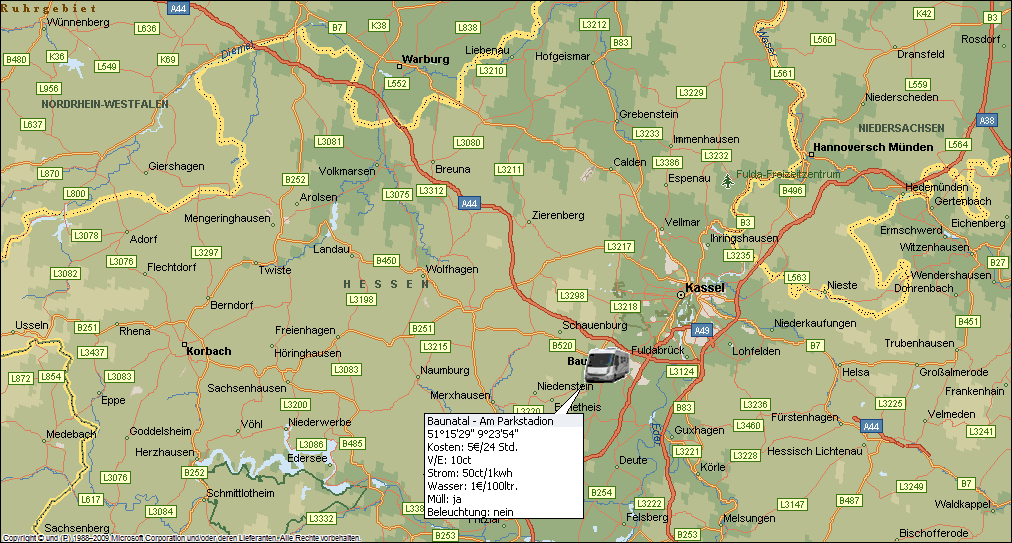Click the Korbach town marker square
Viewport: 1012px width, 543px height.
[185, 345]
